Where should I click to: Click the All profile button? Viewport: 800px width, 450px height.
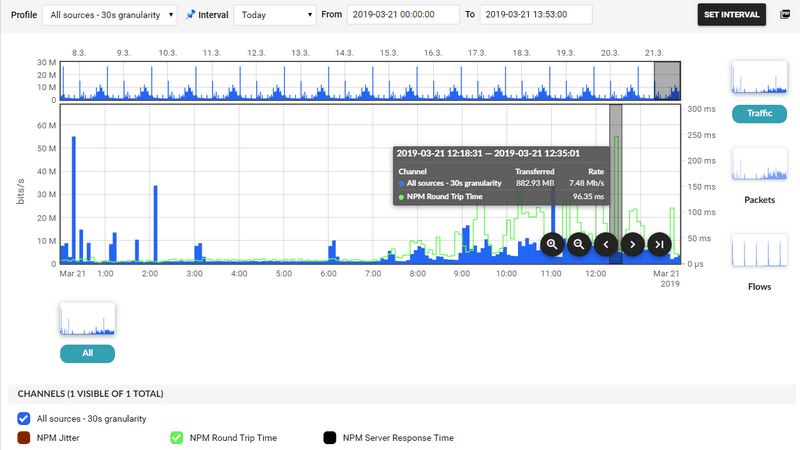(x=87, y=353)
